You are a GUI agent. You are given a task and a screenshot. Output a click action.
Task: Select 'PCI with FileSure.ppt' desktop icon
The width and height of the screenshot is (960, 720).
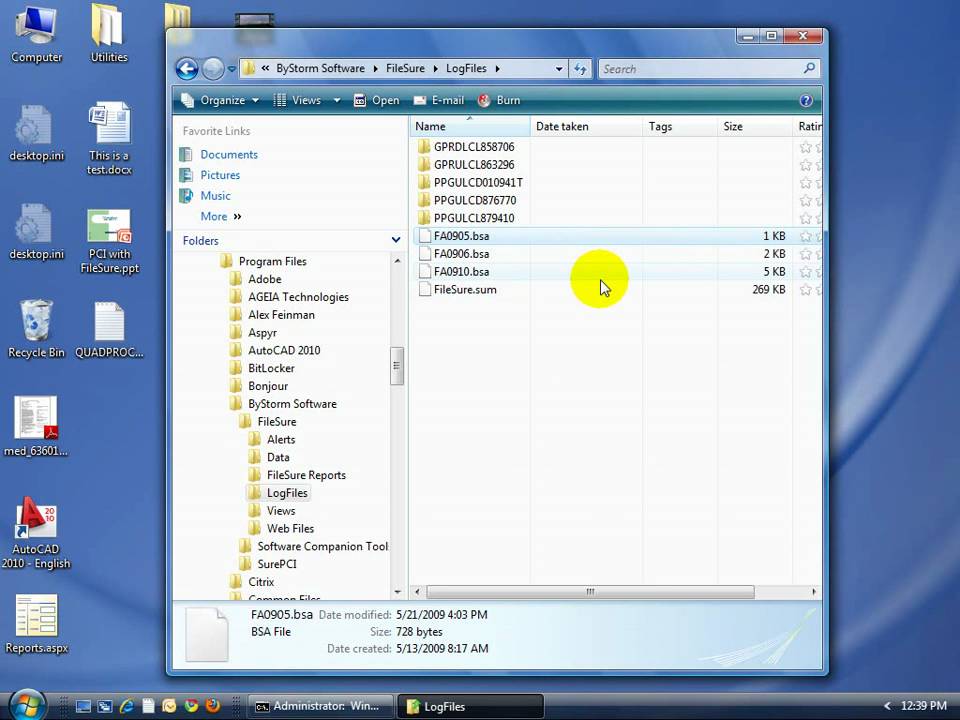coord(110,241)
